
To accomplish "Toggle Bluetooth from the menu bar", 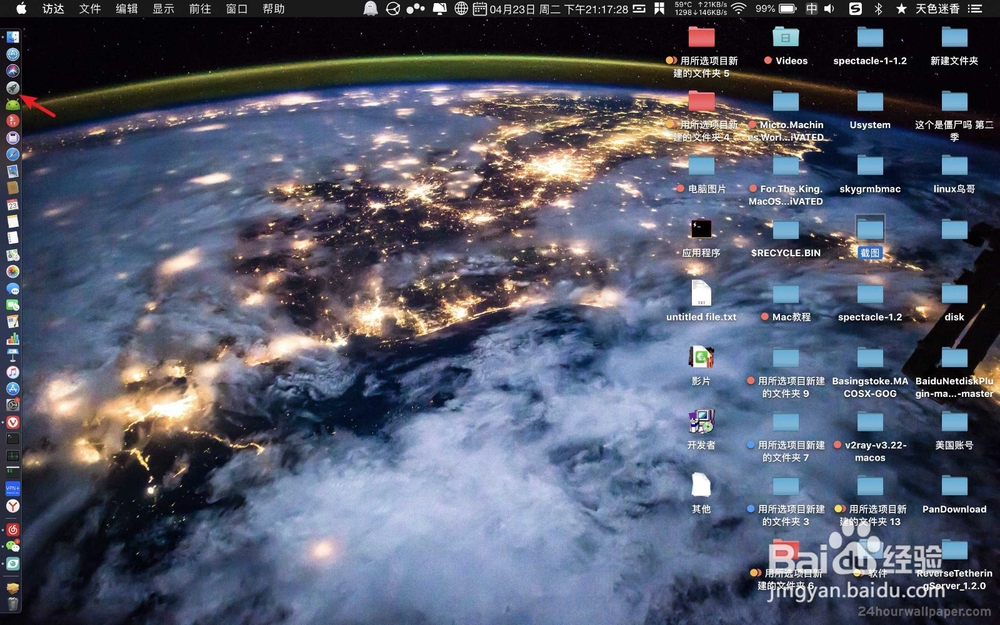I will pos(879,11).
